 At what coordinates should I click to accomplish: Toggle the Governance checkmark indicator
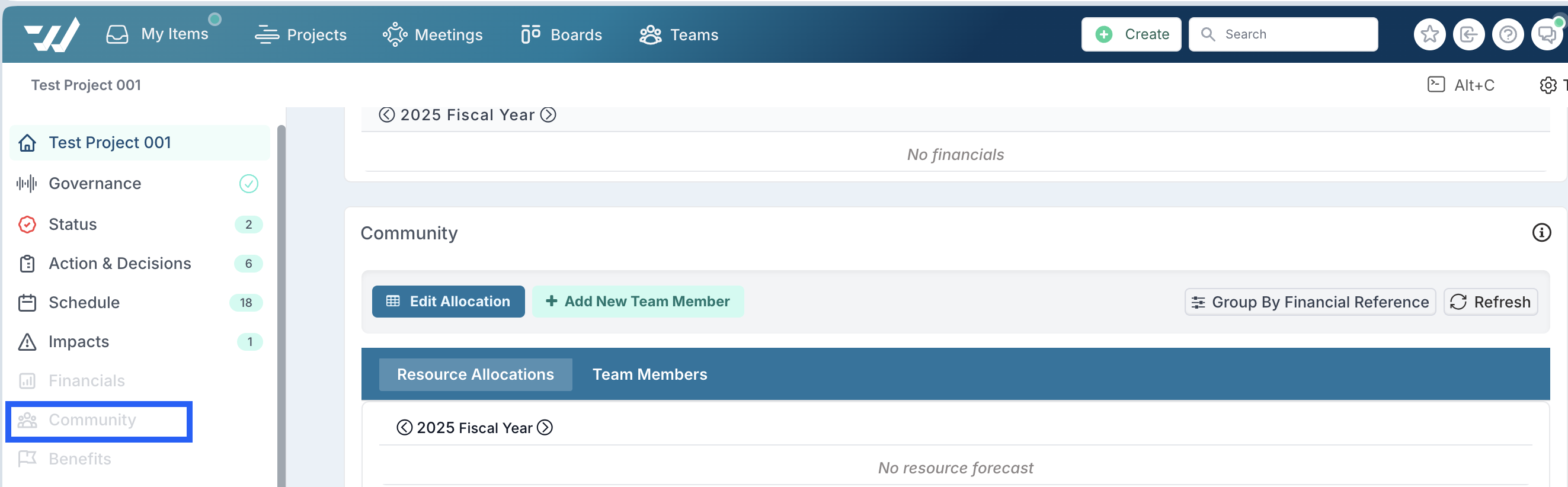[248, 184]
